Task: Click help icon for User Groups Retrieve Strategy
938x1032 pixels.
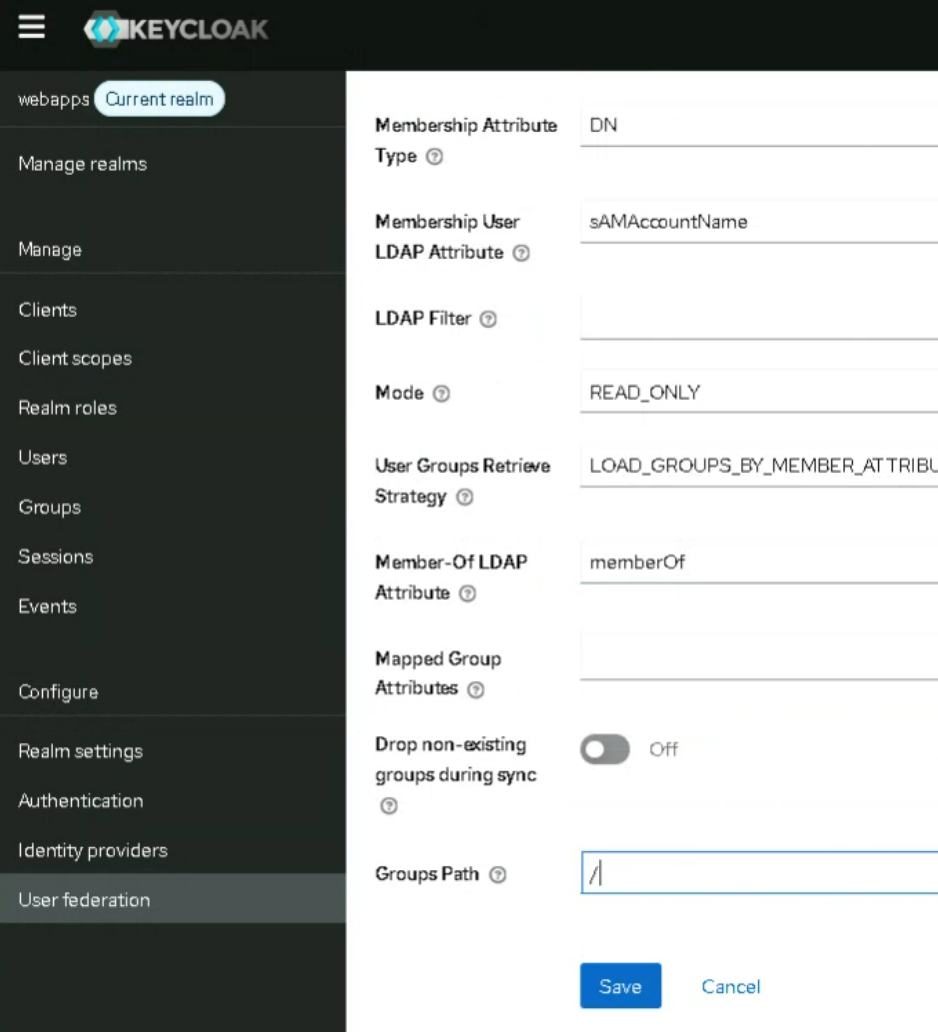Action: coord(464,498)
